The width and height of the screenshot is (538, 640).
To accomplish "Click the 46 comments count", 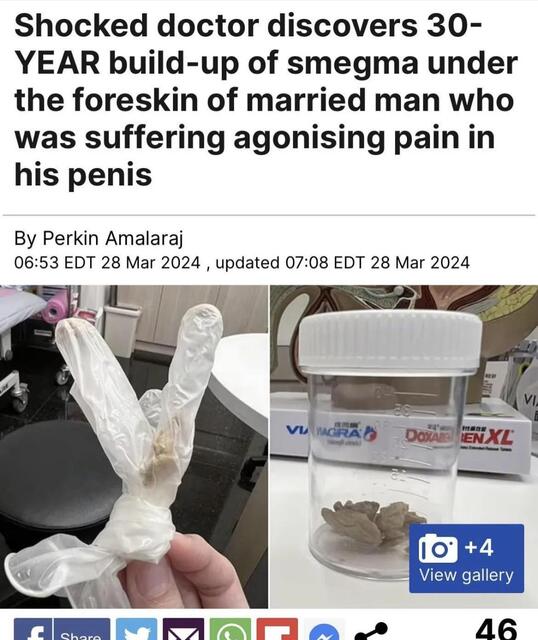I will point(496,629).
